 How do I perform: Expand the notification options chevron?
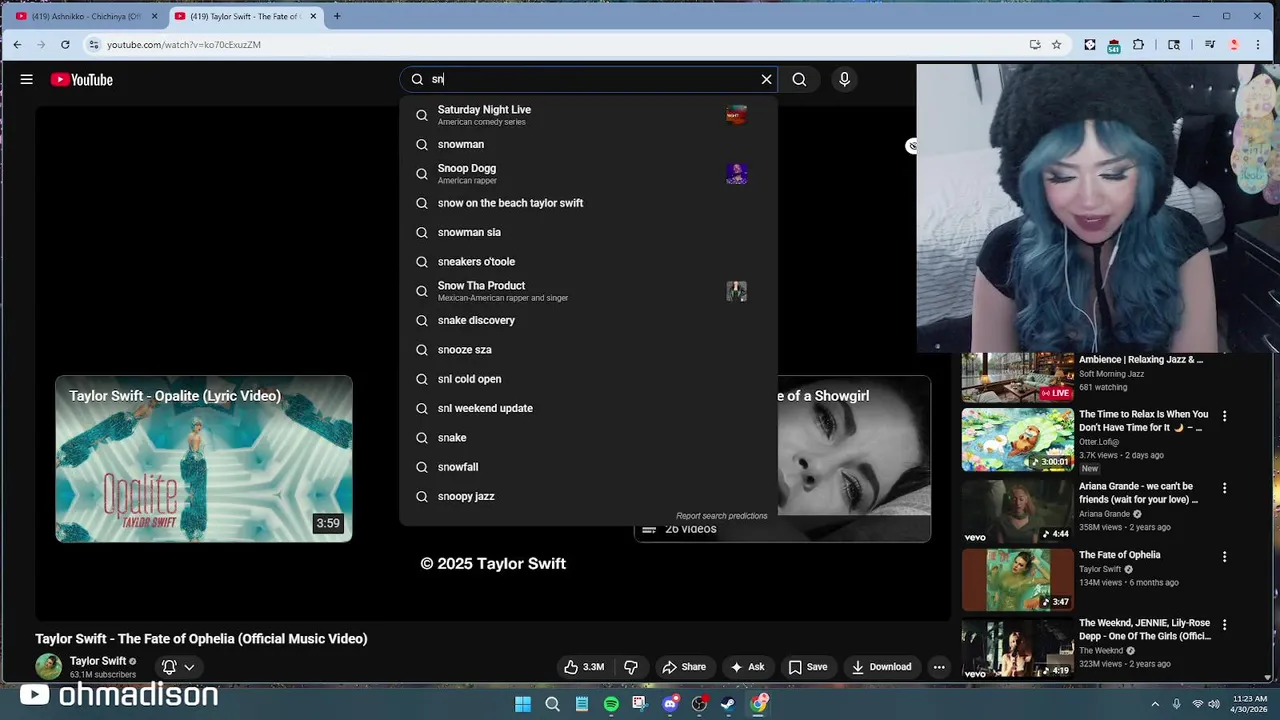pyautogui.click(x=189, y=667)
